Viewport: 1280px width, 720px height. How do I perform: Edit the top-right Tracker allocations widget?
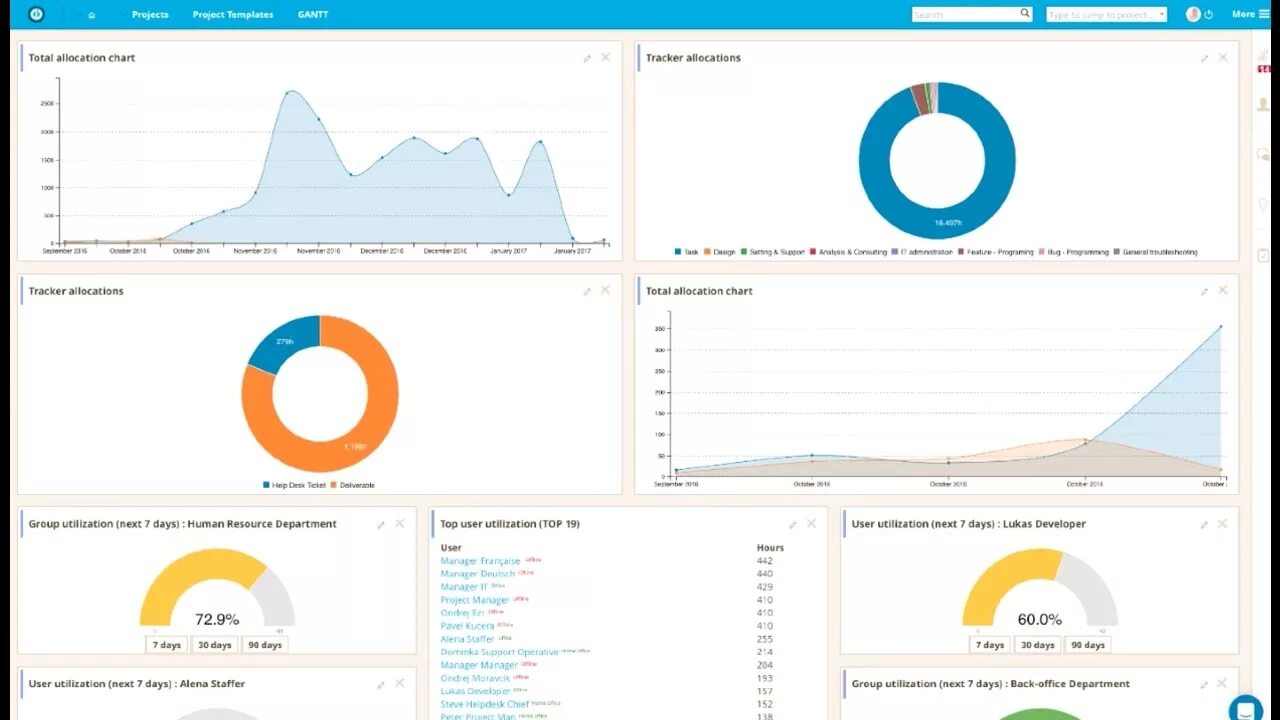(1204, 58)
